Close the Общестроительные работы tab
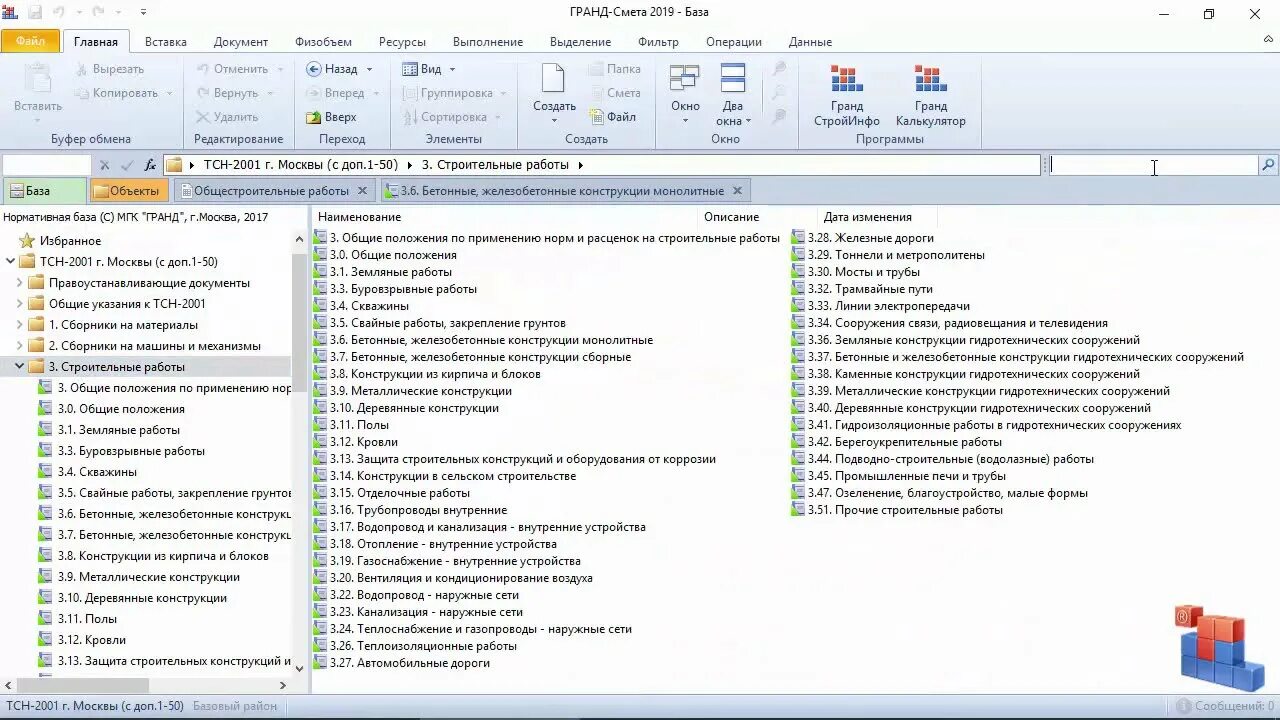The width and height of the screenshot is (1280, 720). pyautogui.click(x=362, y=191)
